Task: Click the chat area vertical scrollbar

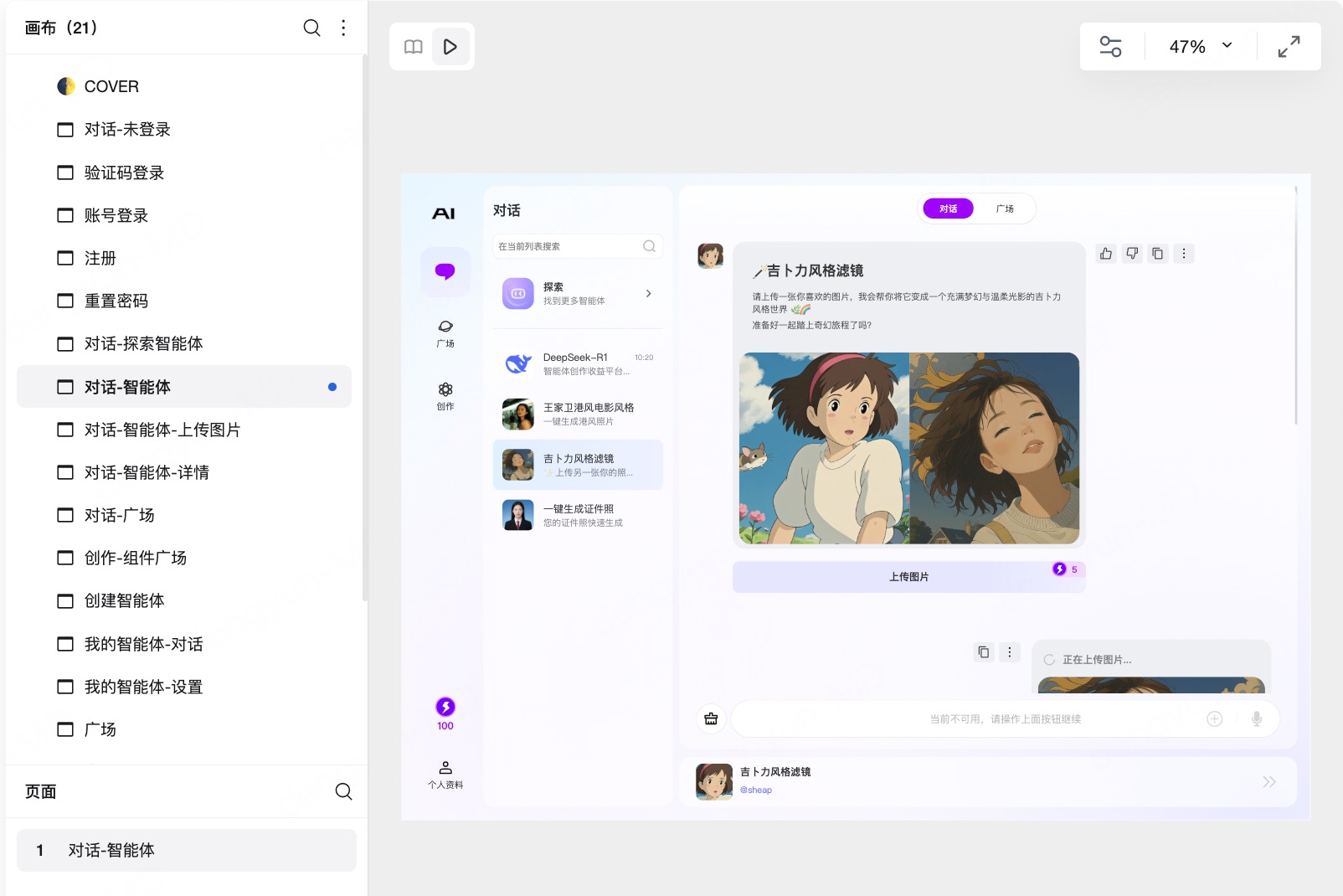Action: (1295, 306)
